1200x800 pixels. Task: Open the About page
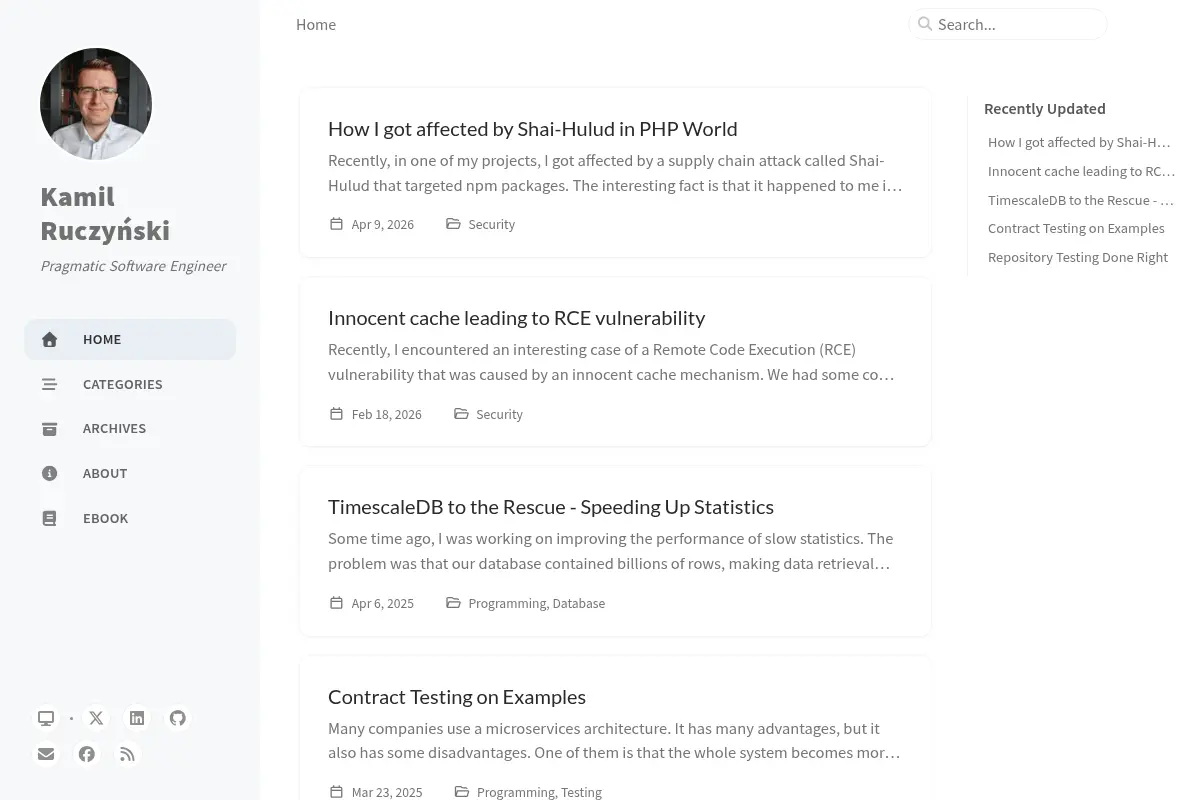(x=130, y=473)
